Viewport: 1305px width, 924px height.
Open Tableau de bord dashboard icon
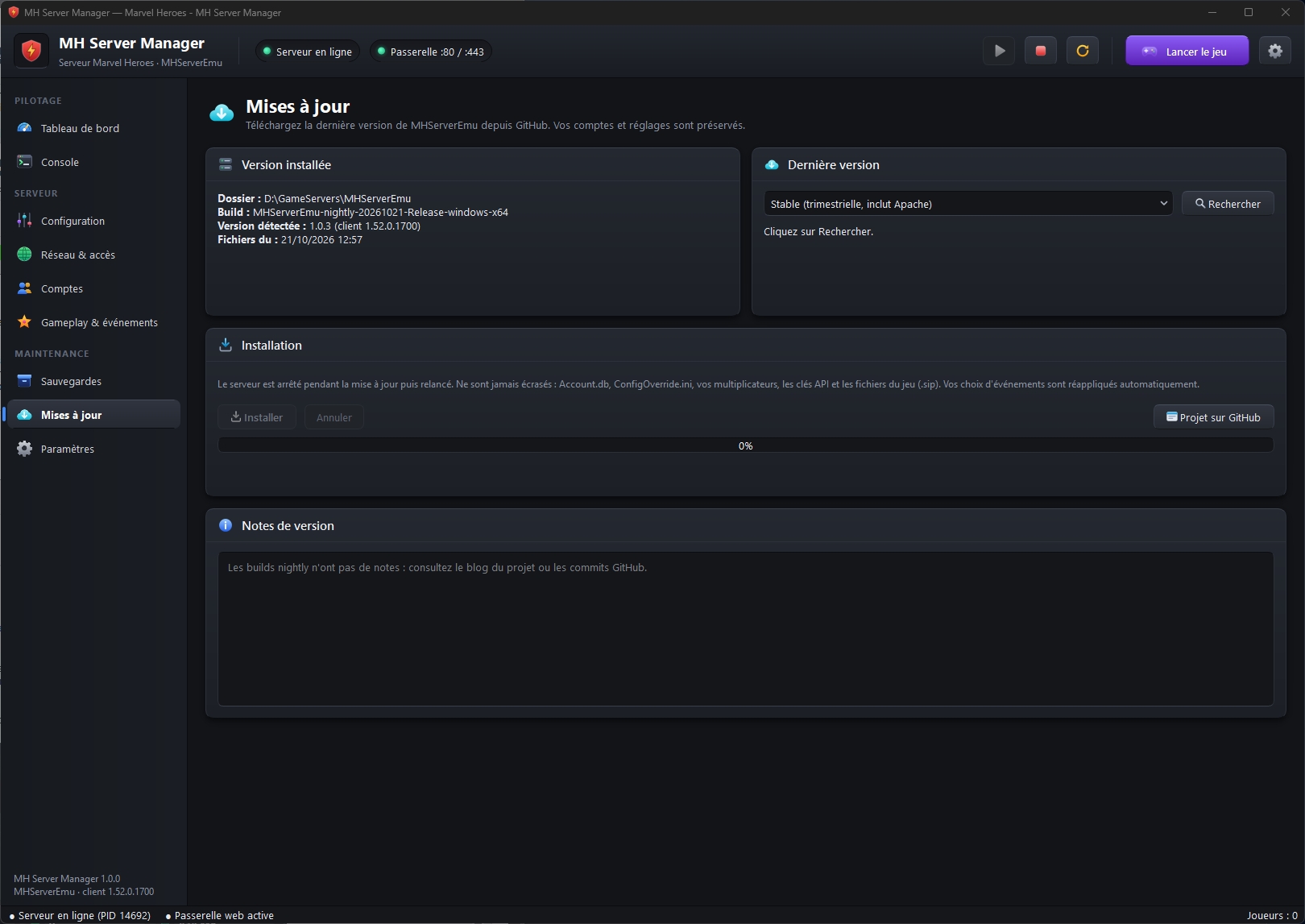25,128
